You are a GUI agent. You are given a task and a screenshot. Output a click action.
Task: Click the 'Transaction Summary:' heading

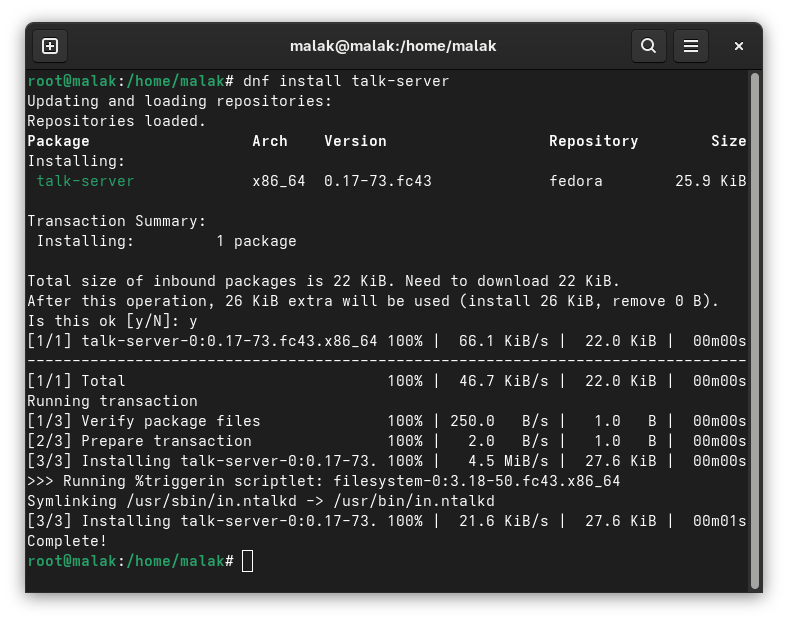[x=116, y=221]
